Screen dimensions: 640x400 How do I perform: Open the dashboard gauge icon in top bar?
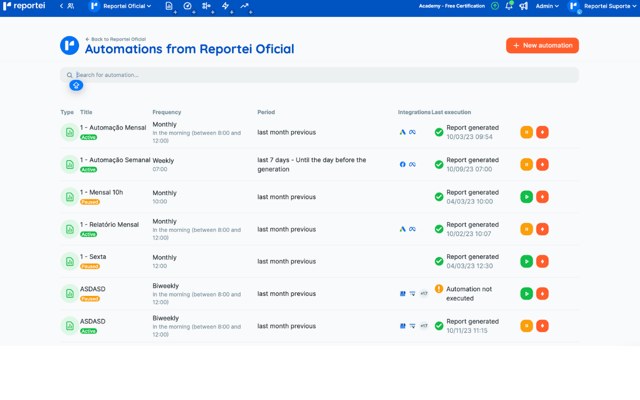pyautogui.click(x=188, y=6)
